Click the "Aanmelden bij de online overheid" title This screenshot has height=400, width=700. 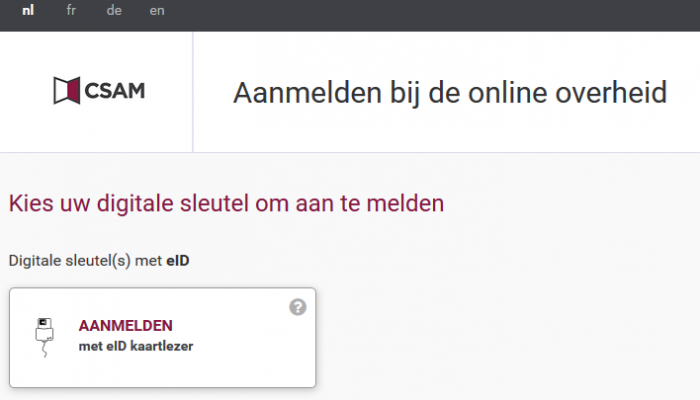(x=450, y=93)
